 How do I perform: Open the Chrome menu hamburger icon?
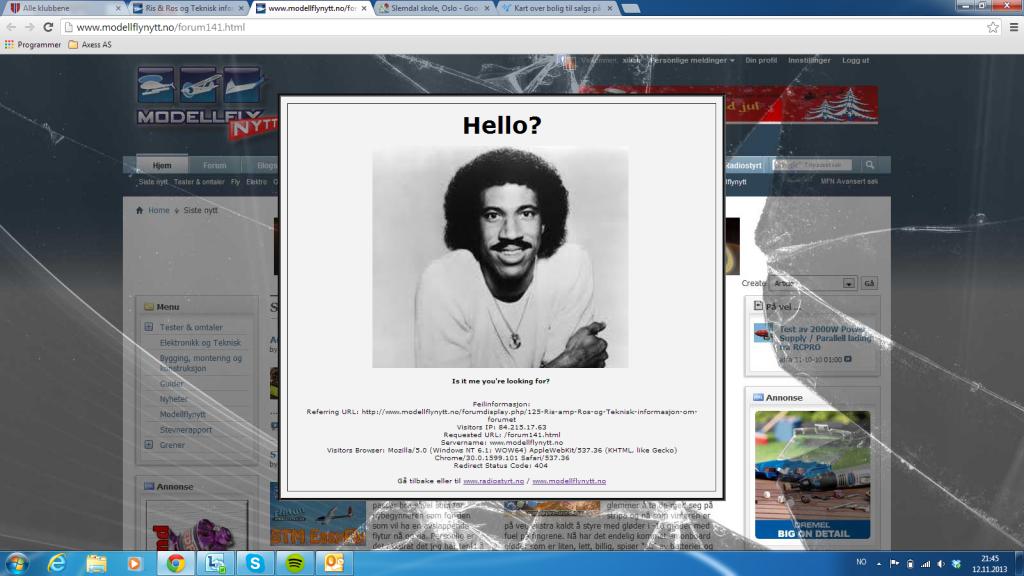1011,27
